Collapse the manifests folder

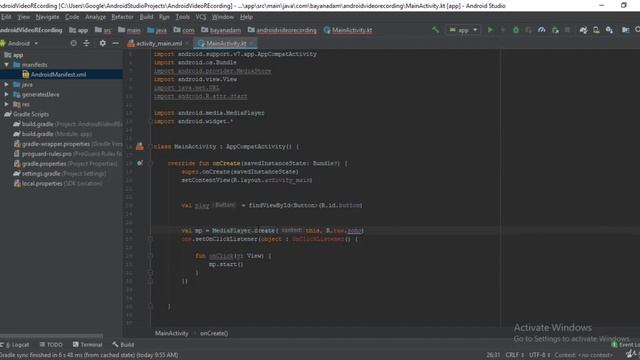pos(7,64)
